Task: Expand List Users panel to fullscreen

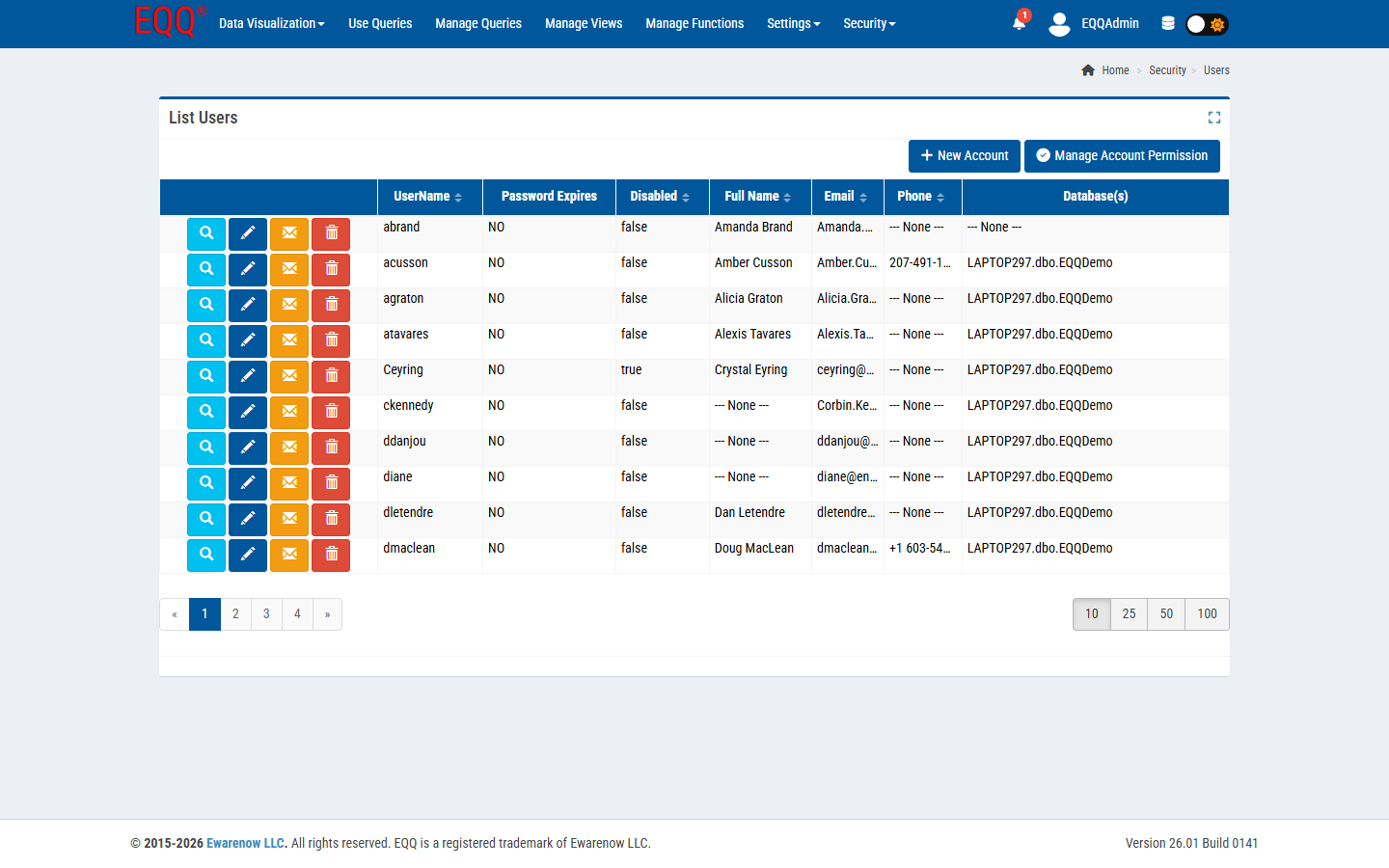Action: [1213, 118]
